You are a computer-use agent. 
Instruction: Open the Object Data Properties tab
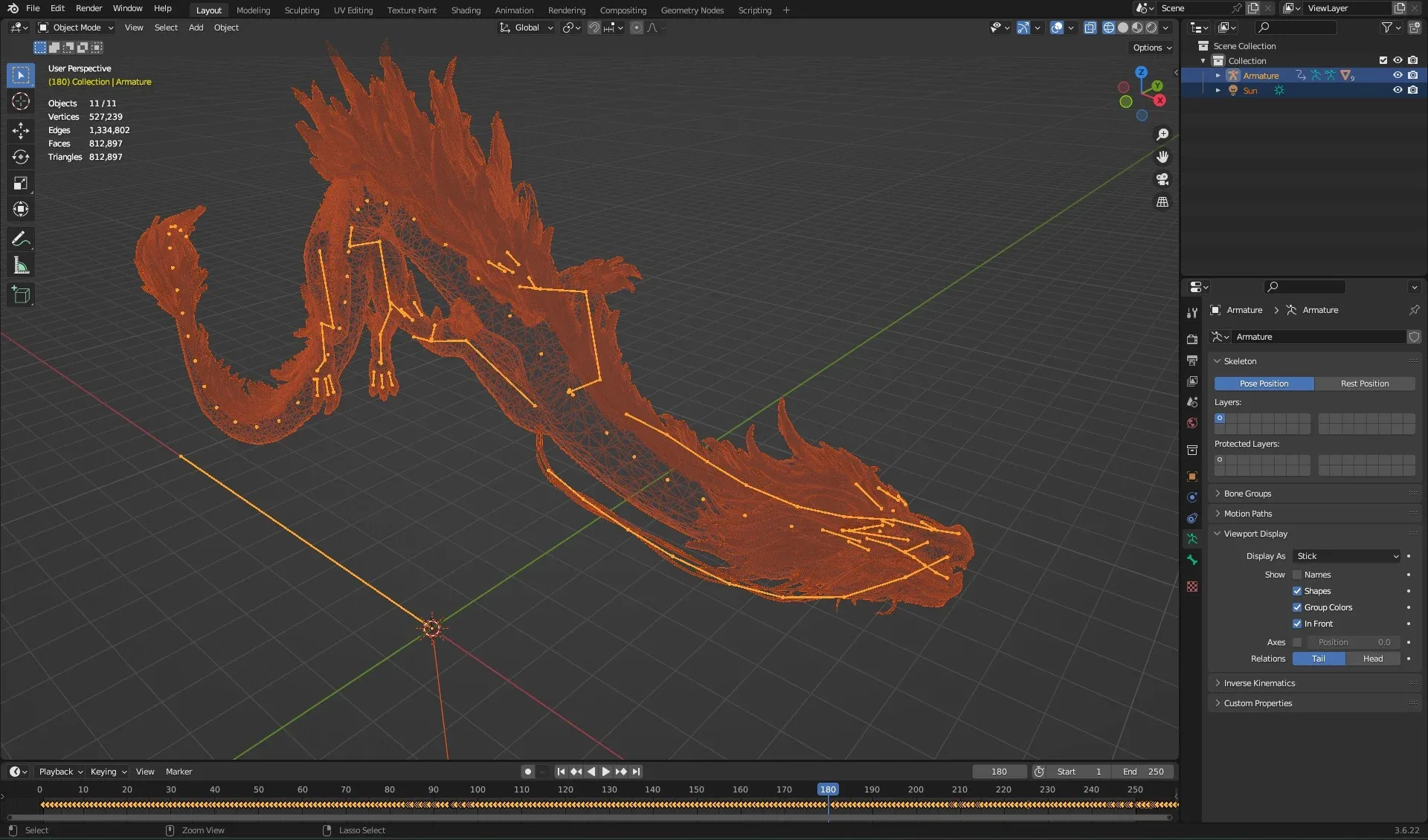[x=1191, y=539]
